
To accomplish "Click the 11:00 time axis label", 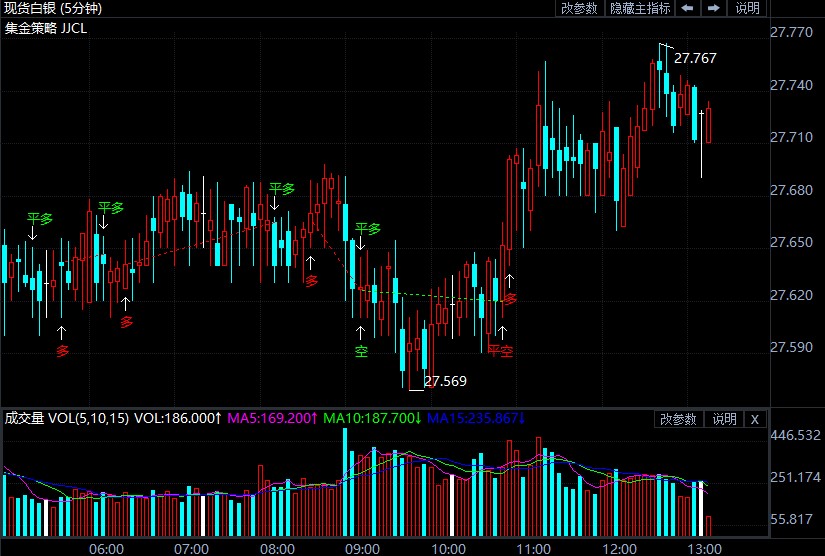I will point(534,549).
